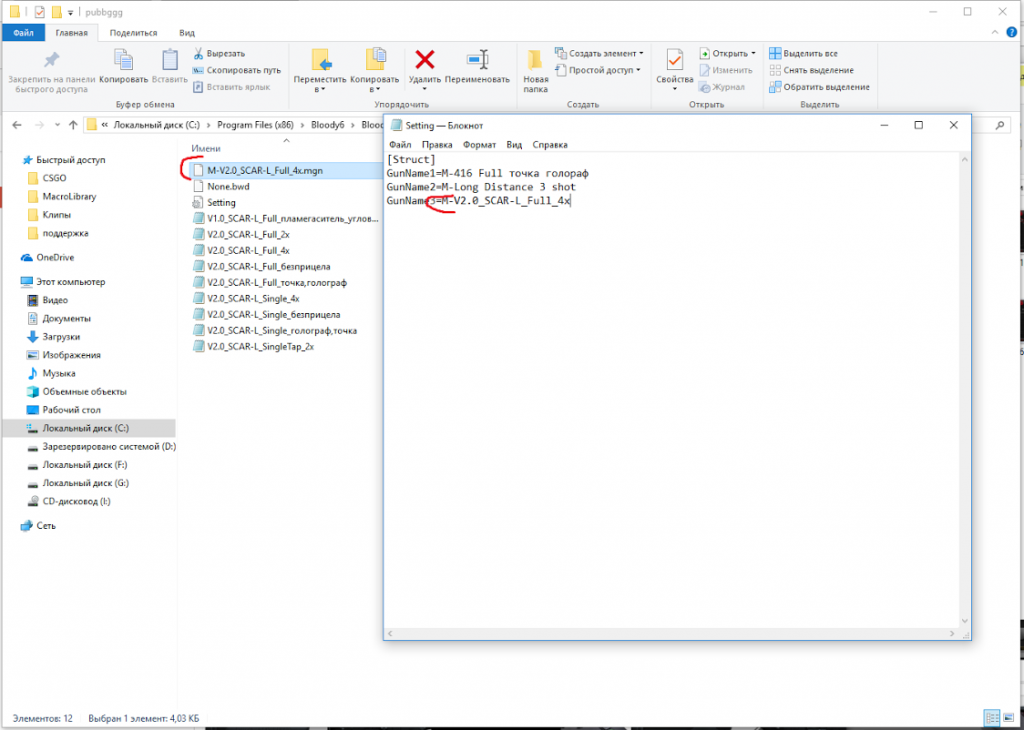Image resolution: width=1024 pixels, height=730 pixels.
Task: Click Pin to Quick Access (Закрепить) icon
Action: [x=50, y=61]
